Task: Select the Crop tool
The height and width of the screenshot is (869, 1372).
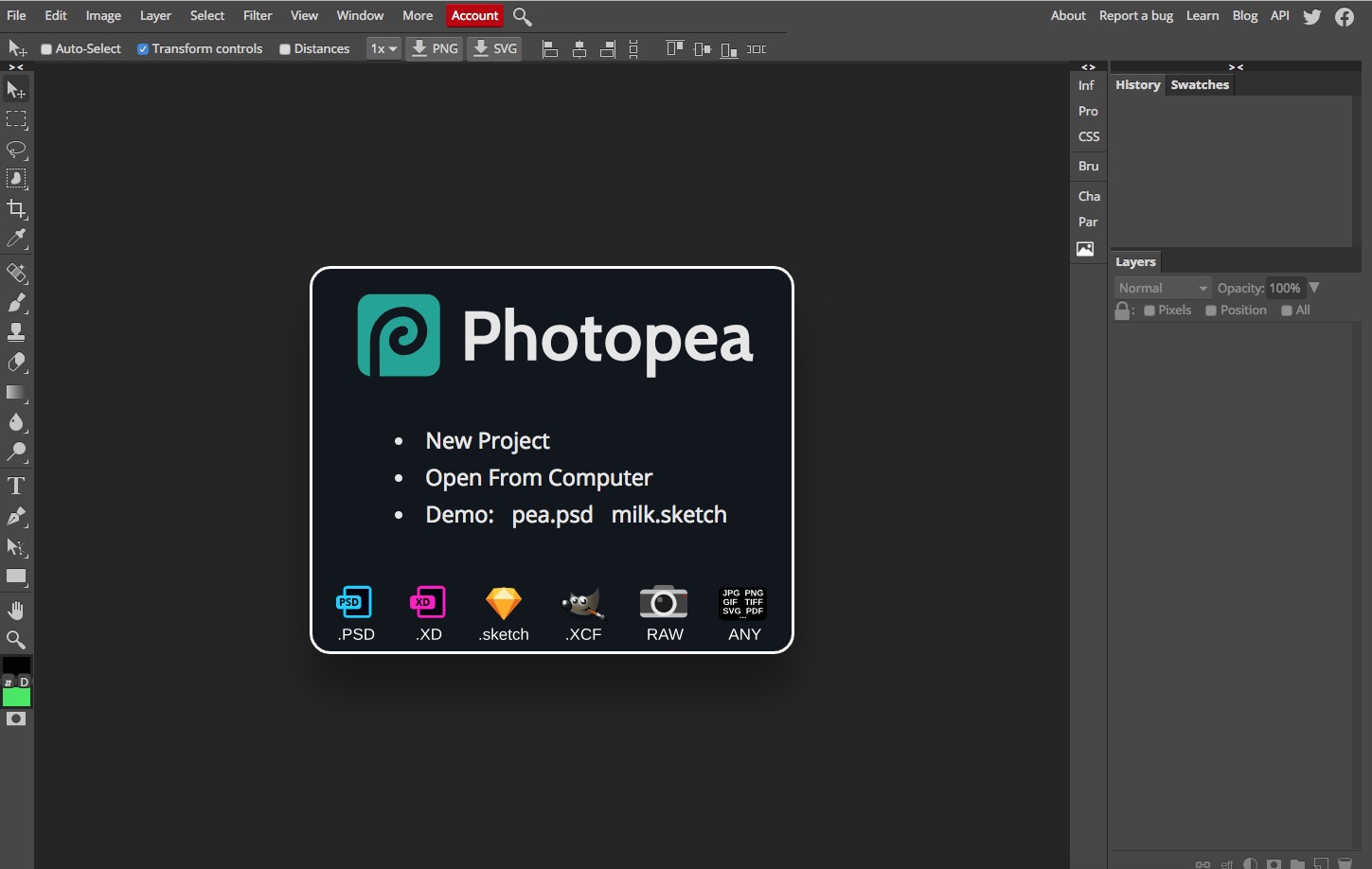Action: (x=16, y=209)
